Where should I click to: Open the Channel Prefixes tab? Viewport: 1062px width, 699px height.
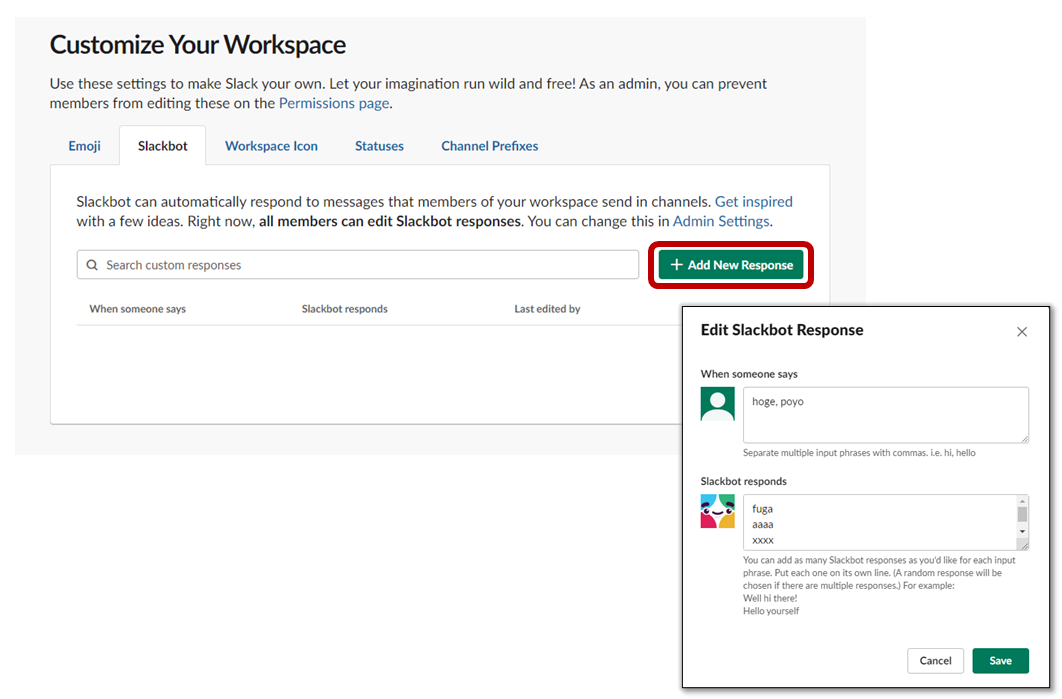coord(489,145)
